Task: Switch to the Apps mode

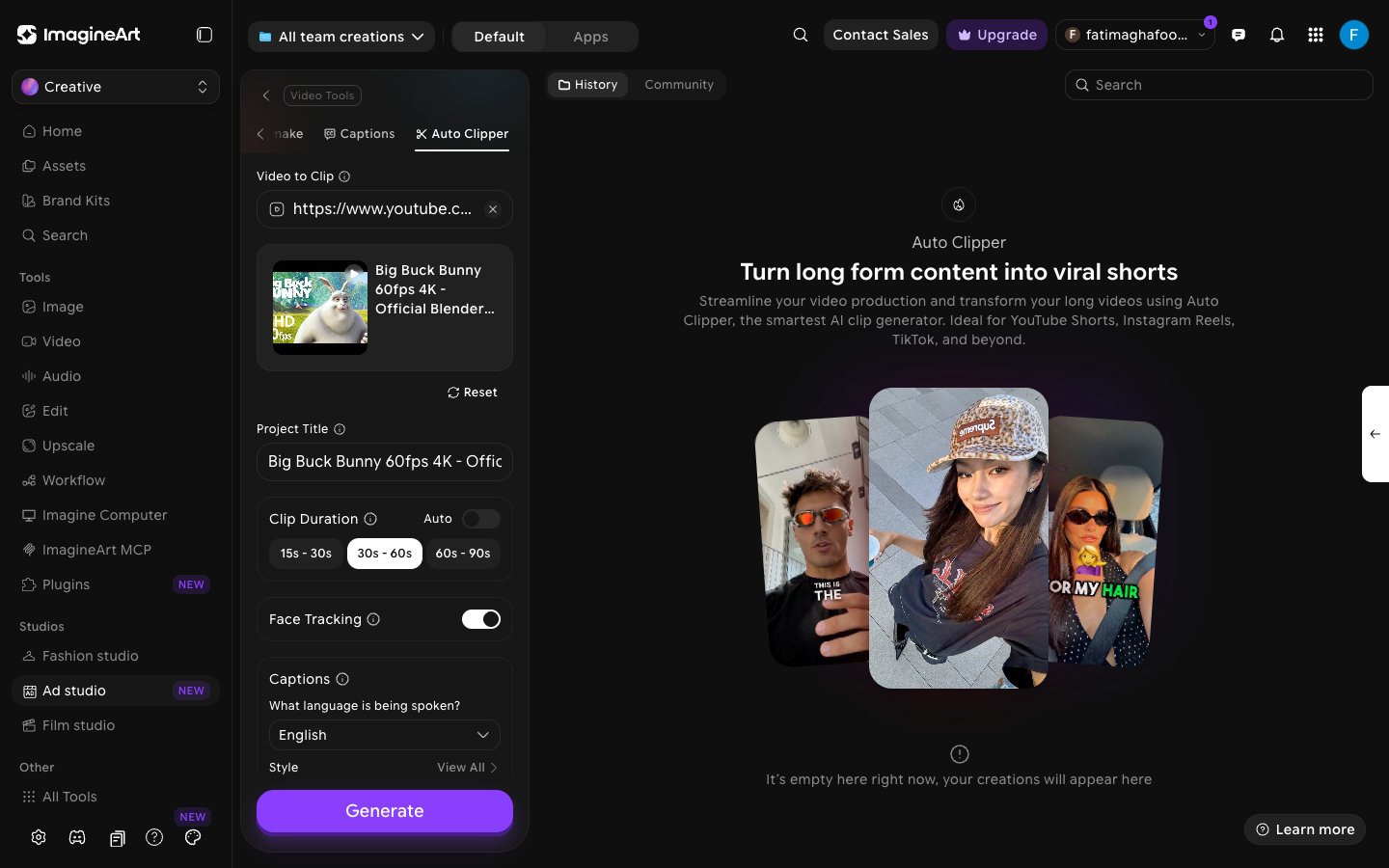Action: coord(590,37)
